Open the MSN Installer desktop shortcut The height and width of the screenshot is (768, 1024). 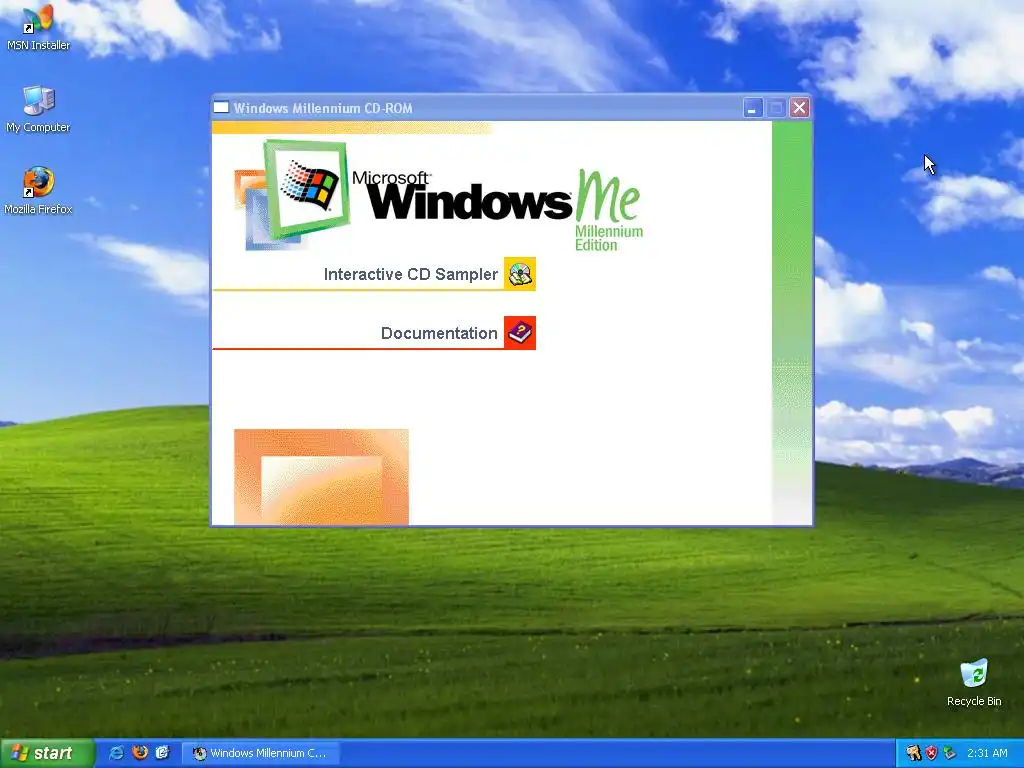pyautogui.click(x=38, y=27)
